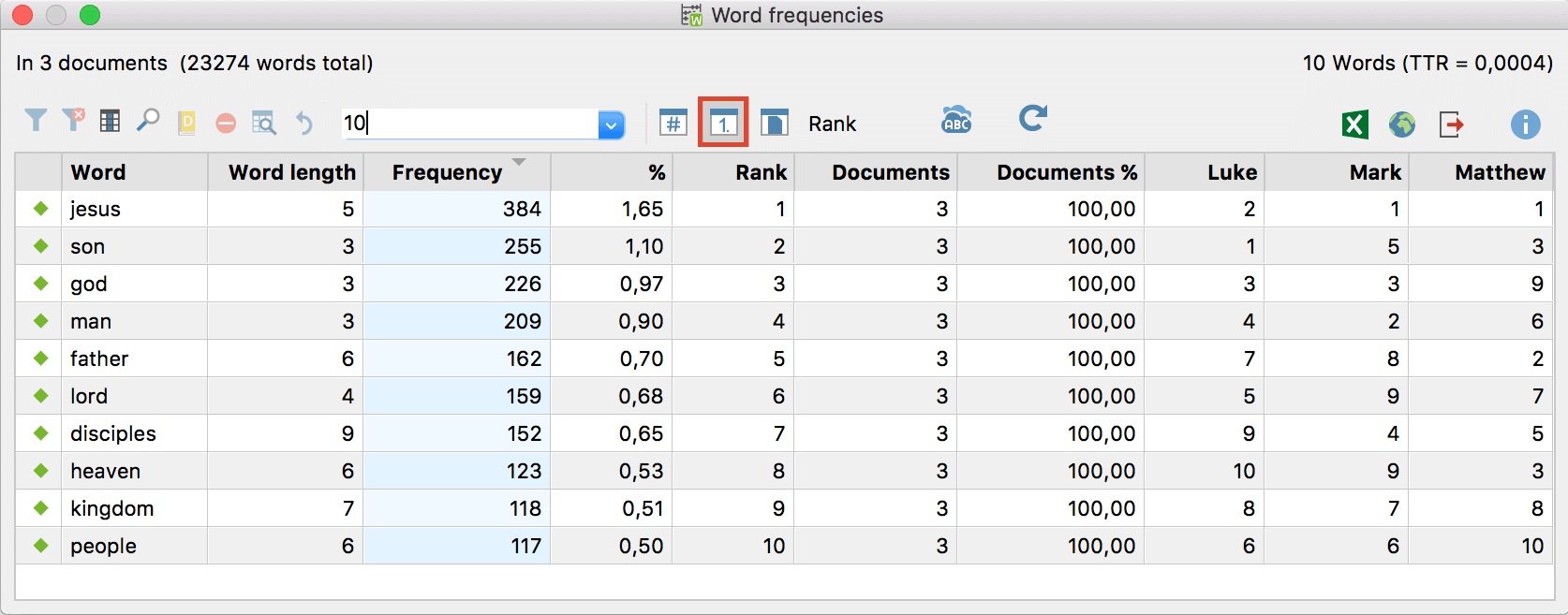Click green diamond in kingdom row
Screen dimensions: 1568x615
40,508
